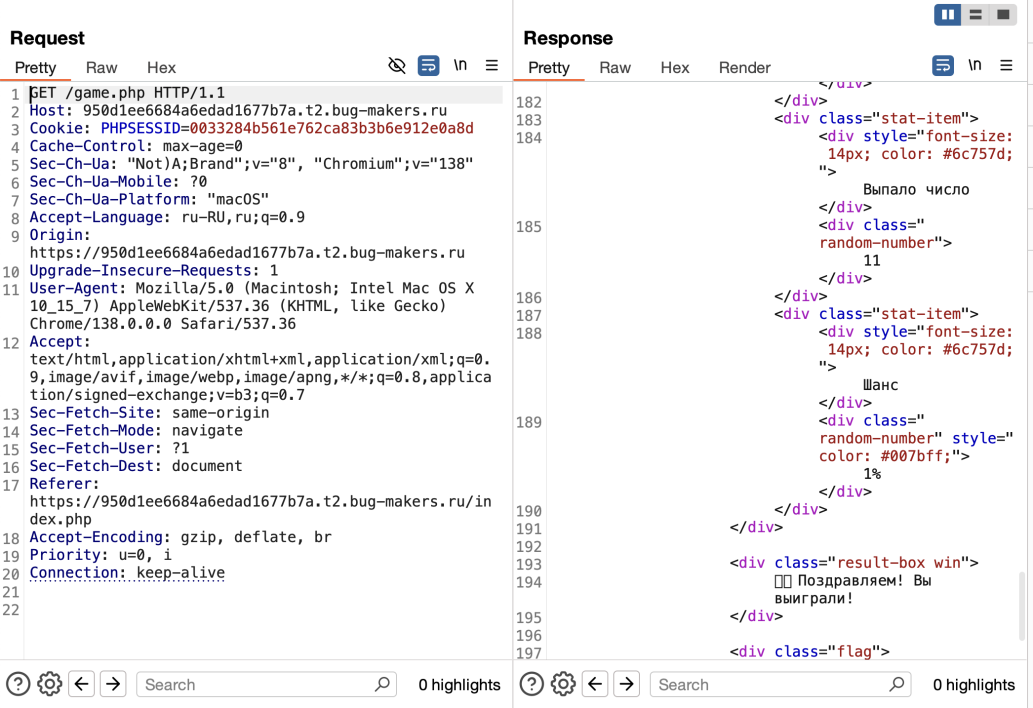Switch to the Request Hex tab
The height and width of the screenshot is (708, 1033).
(161, 68)
